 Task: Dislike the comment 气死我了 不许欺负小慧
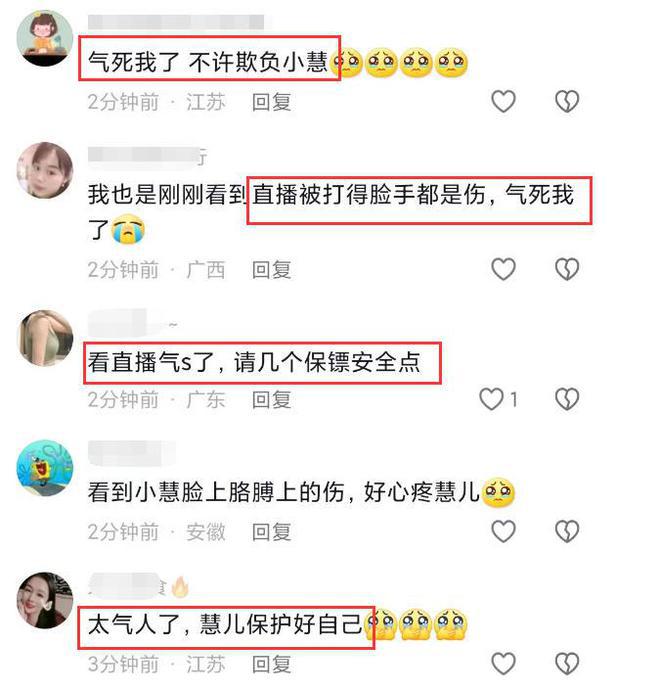(x=567, y=101)
